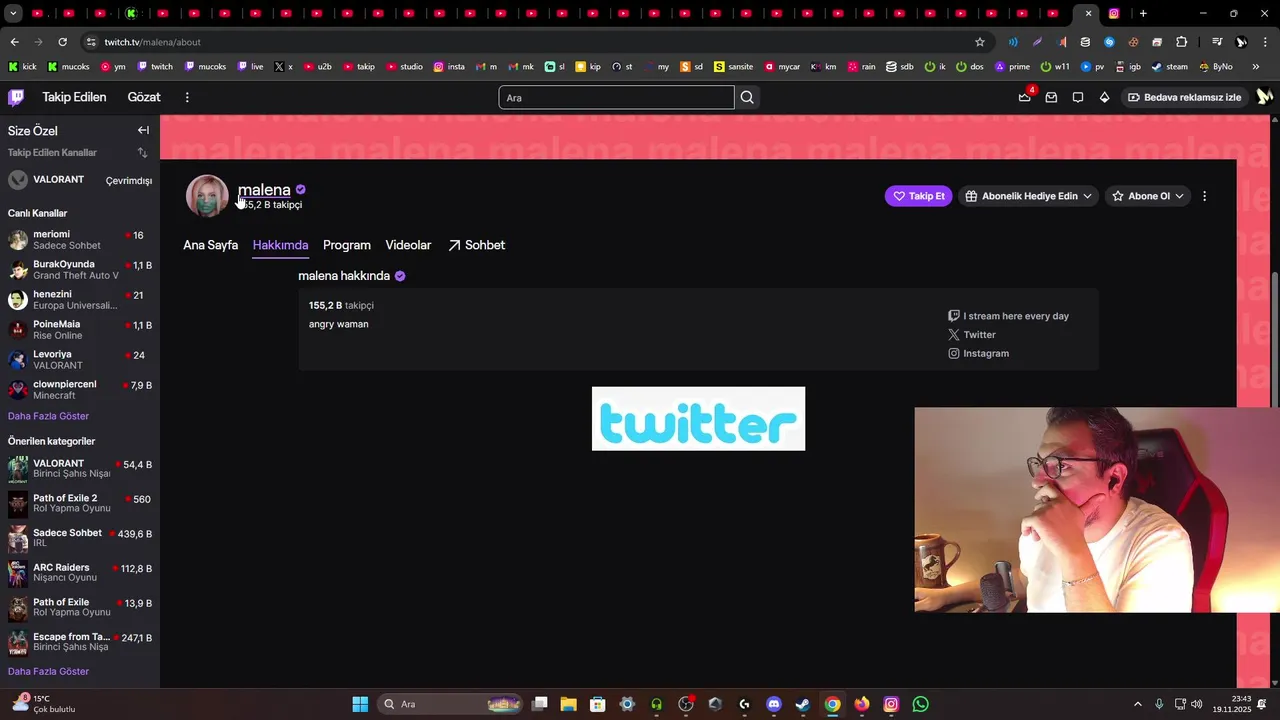Open the sansite bookmark
This screenshot has height=720, width=1280.
[734, 67]
